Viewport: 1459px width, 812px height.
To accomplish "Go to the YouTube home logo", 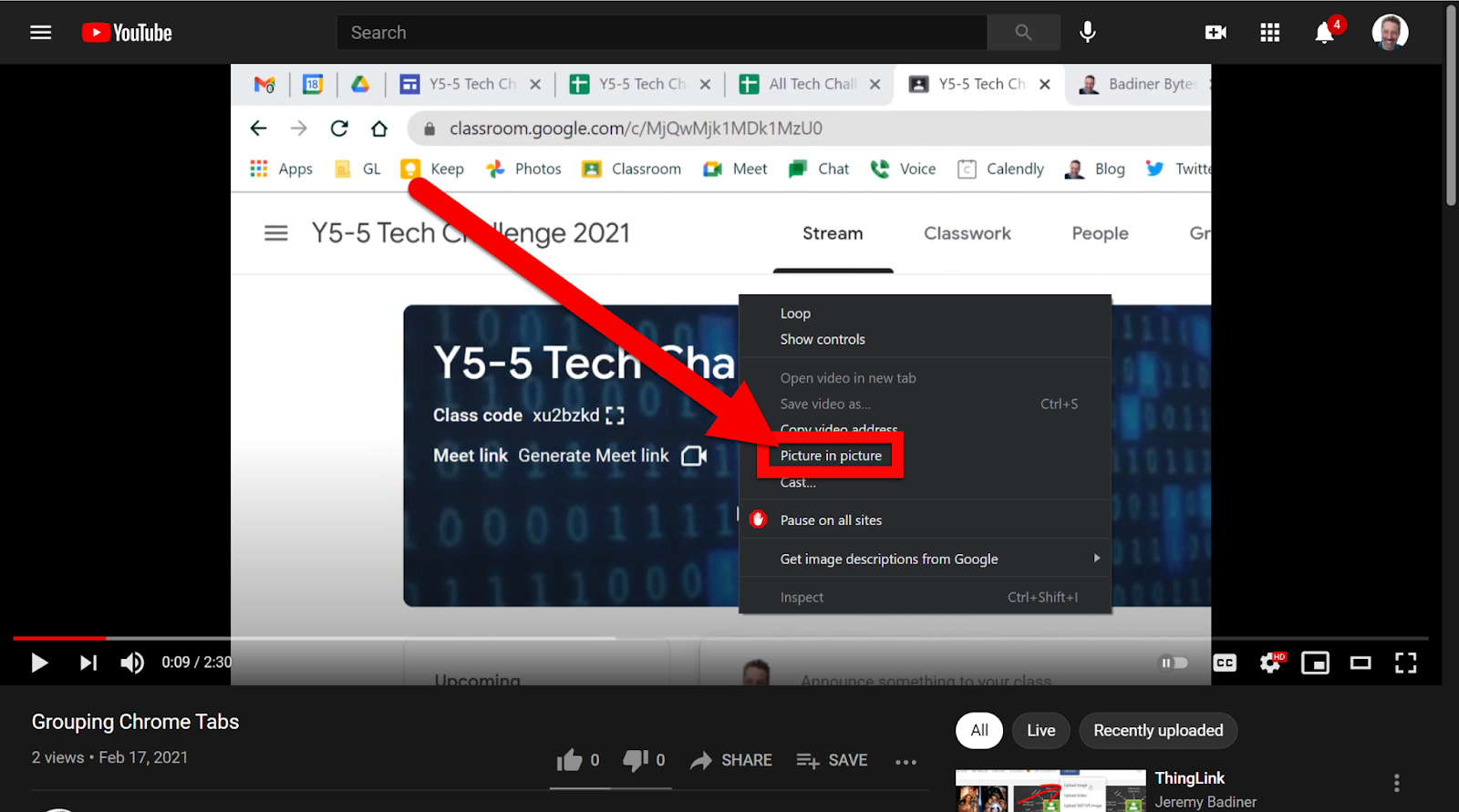I will (127, 33).
